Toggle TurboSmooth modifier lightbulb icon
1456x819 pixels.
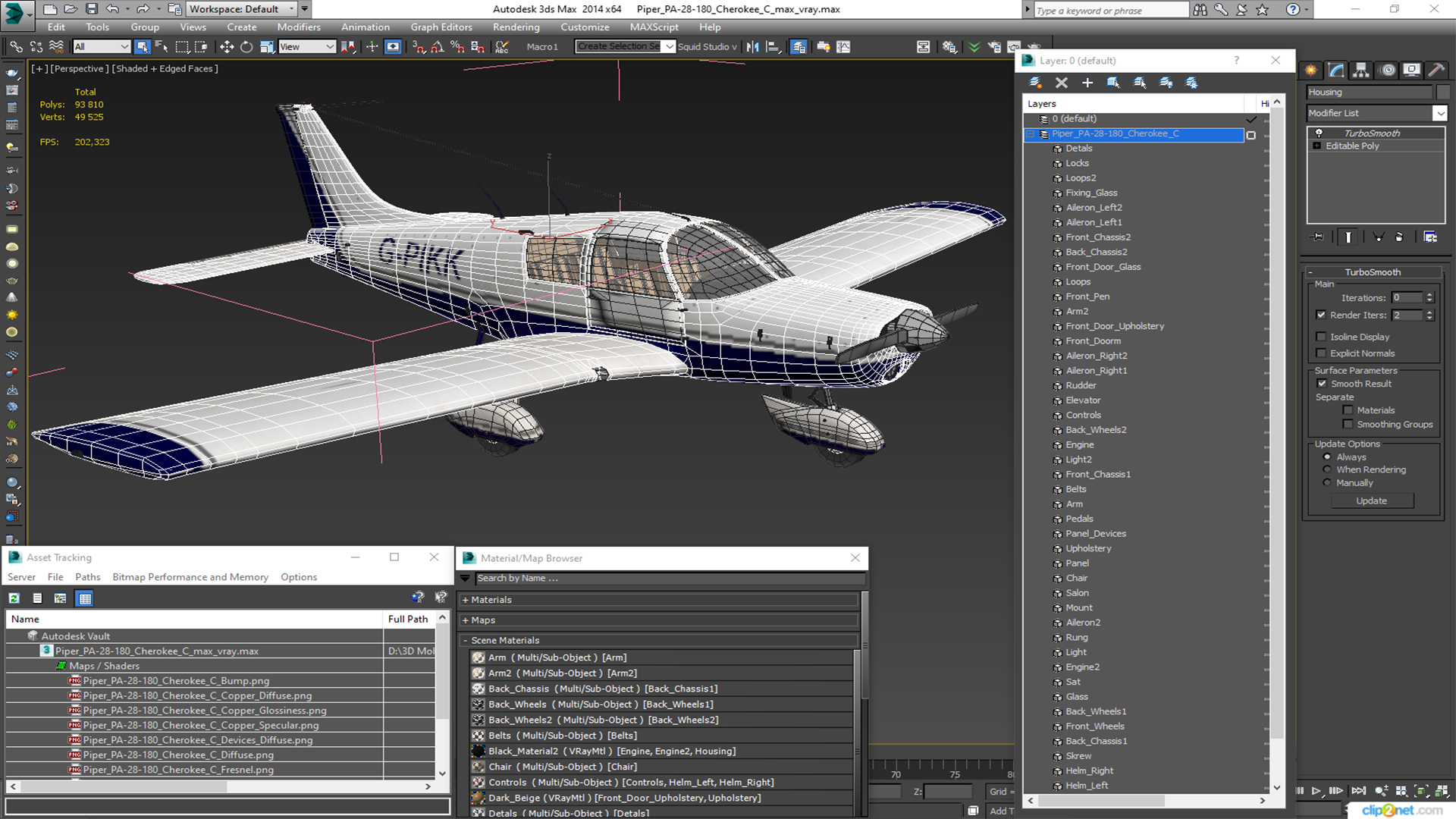pyautogui.click(x=1319, y=133)
